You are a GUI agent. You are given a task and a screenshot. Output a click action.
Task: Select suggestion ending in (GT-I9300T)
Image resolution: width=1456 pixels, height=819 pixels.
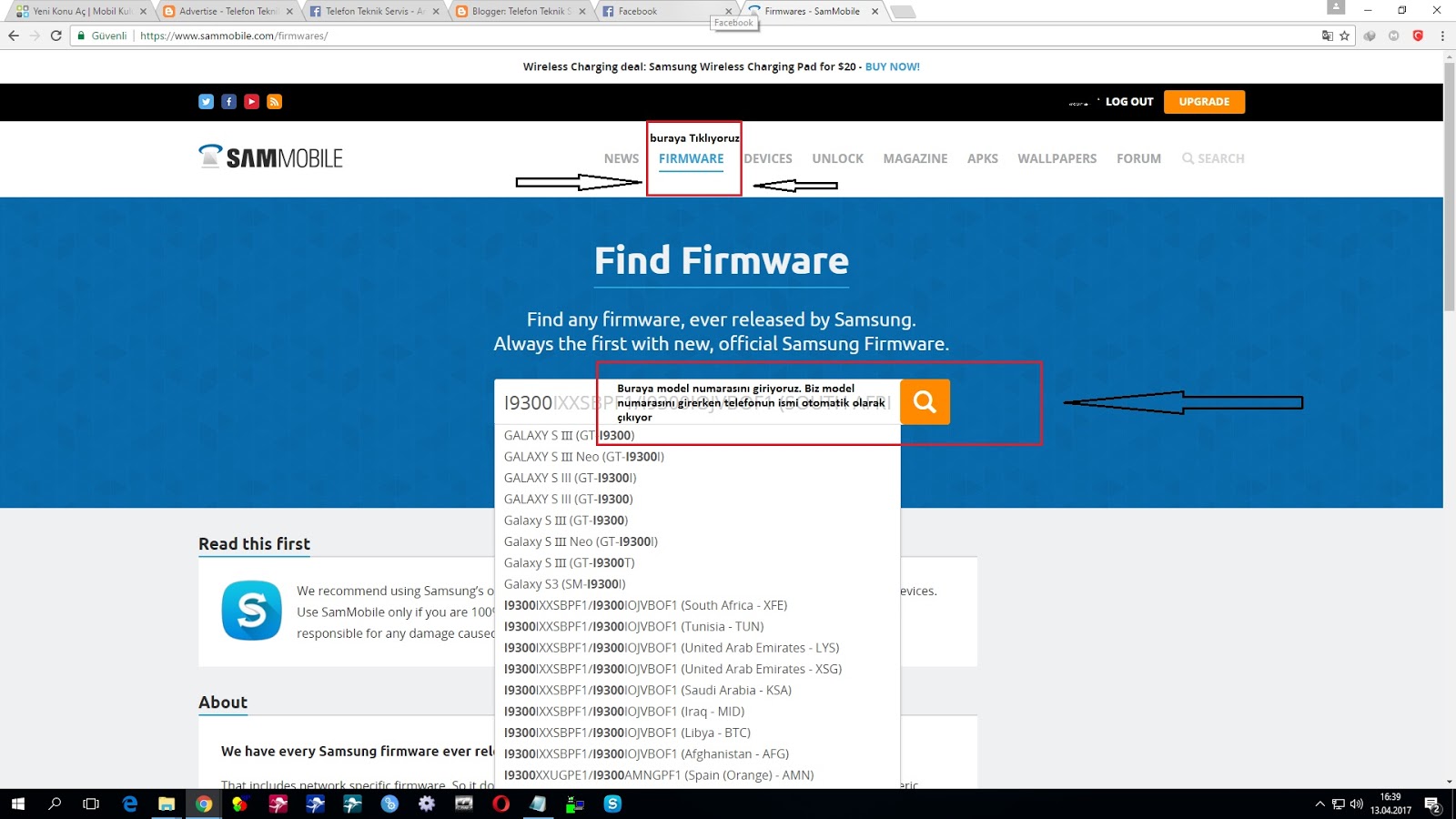click(570, 563)
